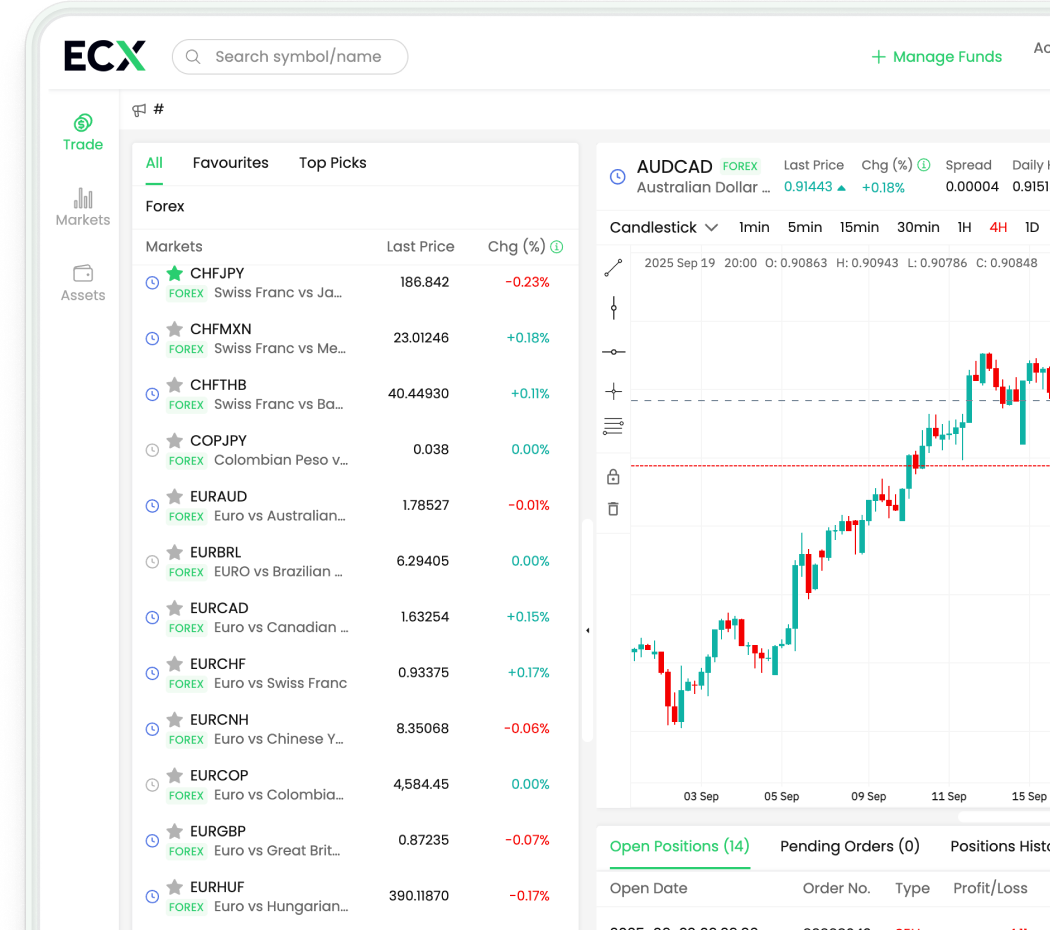
Task: Select the vertical line drawing tool
Action: click(x=613, y=308)
